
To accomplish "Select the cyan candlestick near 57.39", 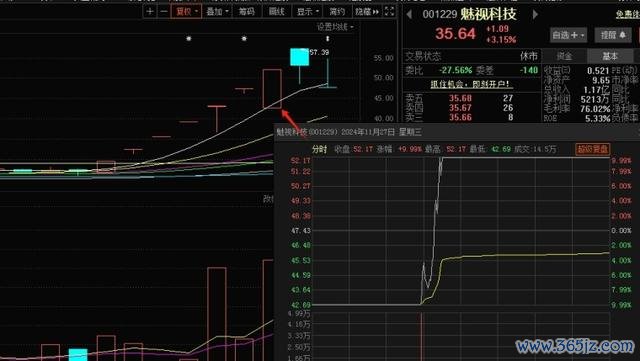I will click(x=299, y=57).
